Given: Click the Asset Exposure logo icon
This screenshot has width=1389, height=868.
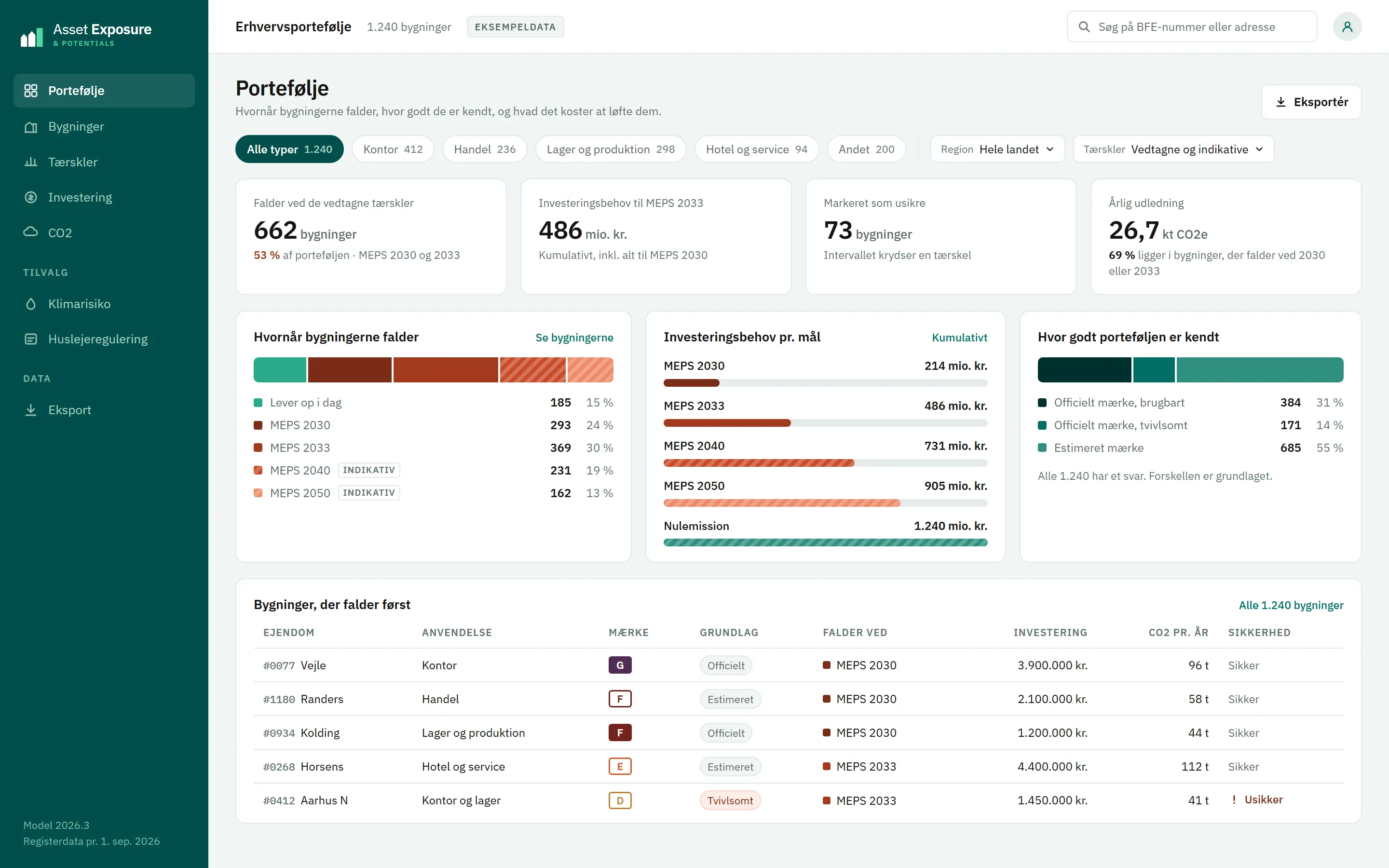Looking at the screenshot, I should 31,37.
